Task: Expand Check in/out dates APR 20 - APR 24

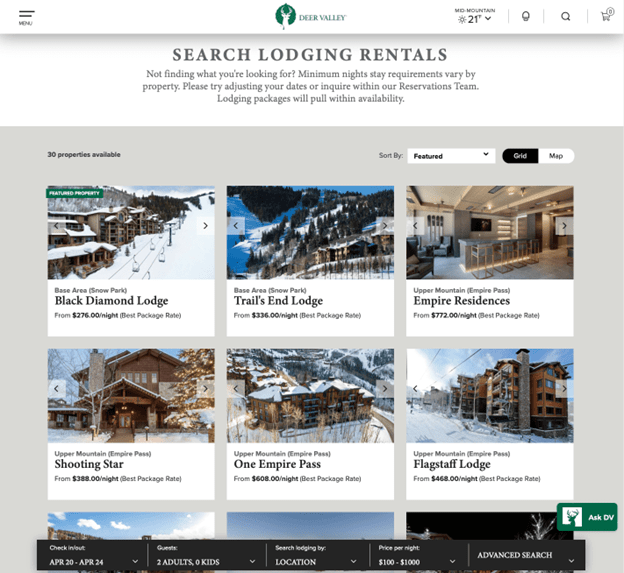Action: point(92,555)
